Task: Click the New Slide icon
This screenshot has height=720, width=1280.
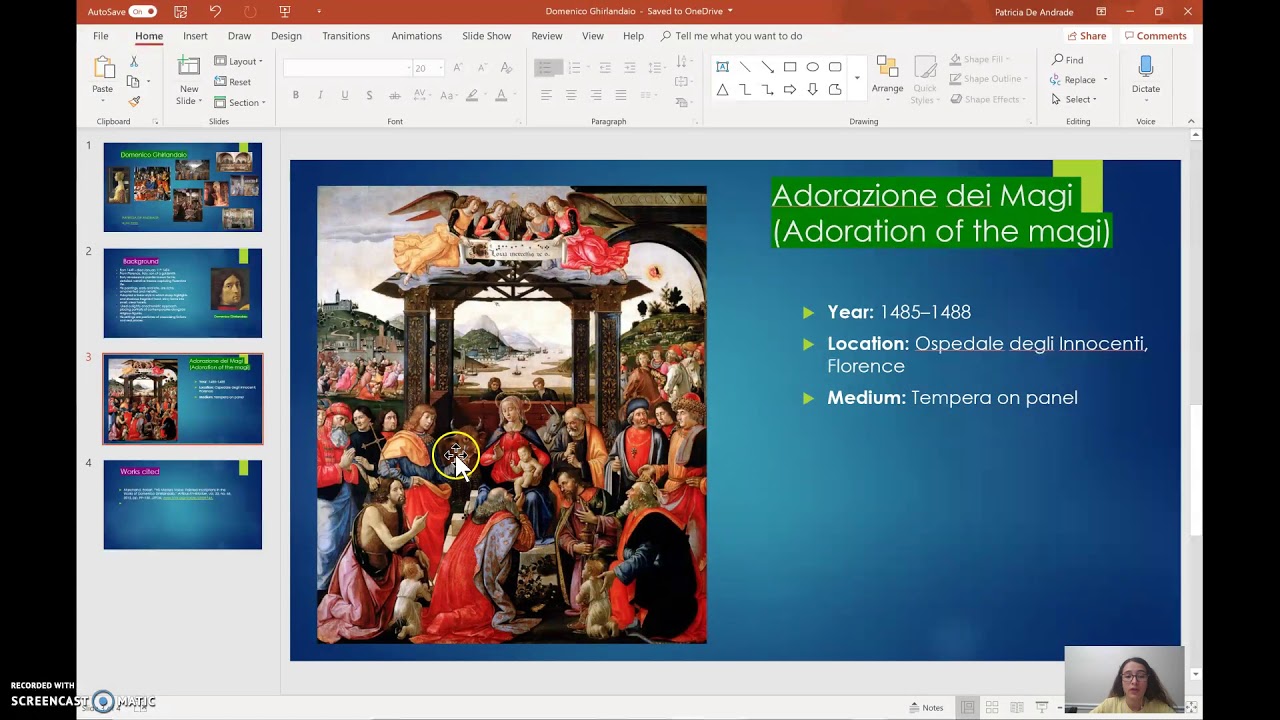Action: pos(188,68)
